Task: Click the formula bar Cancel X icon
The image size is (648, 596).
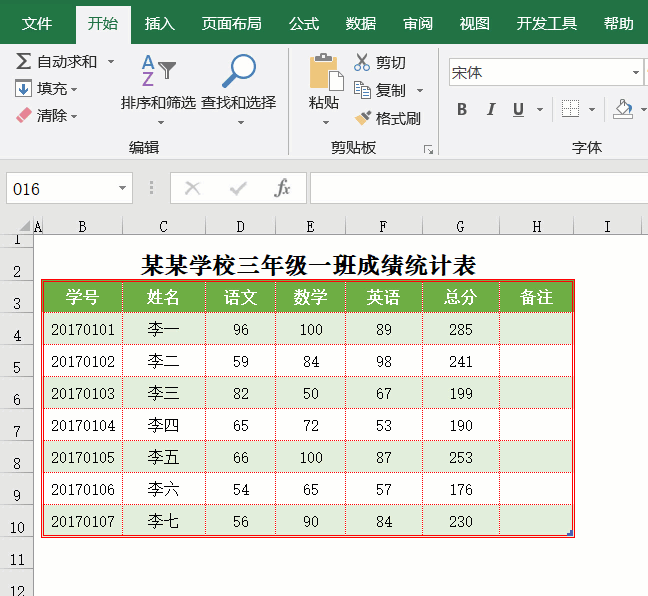Action: [x=193, y=188]
